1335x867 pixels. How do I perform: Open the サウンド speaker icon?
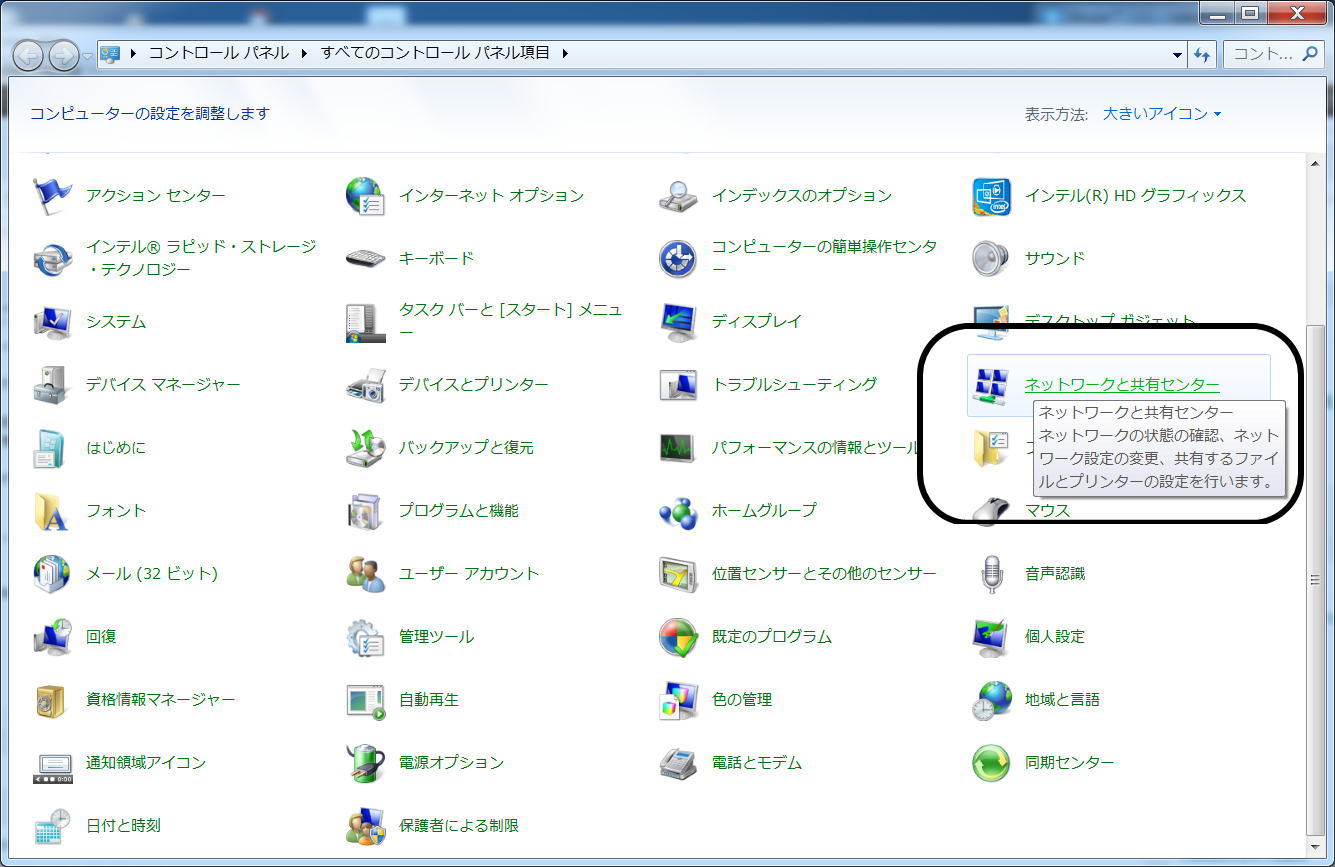(991, 259)
